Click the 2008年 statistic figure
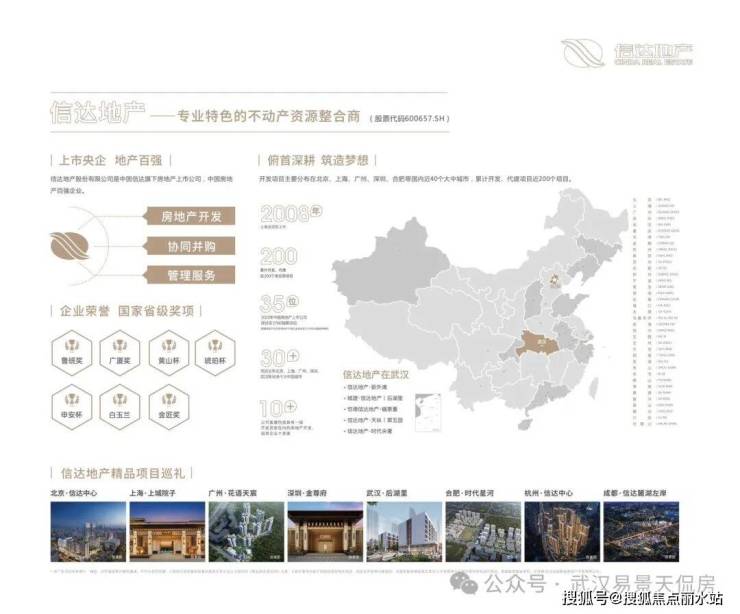740x614 pixels. pos(291,214)
